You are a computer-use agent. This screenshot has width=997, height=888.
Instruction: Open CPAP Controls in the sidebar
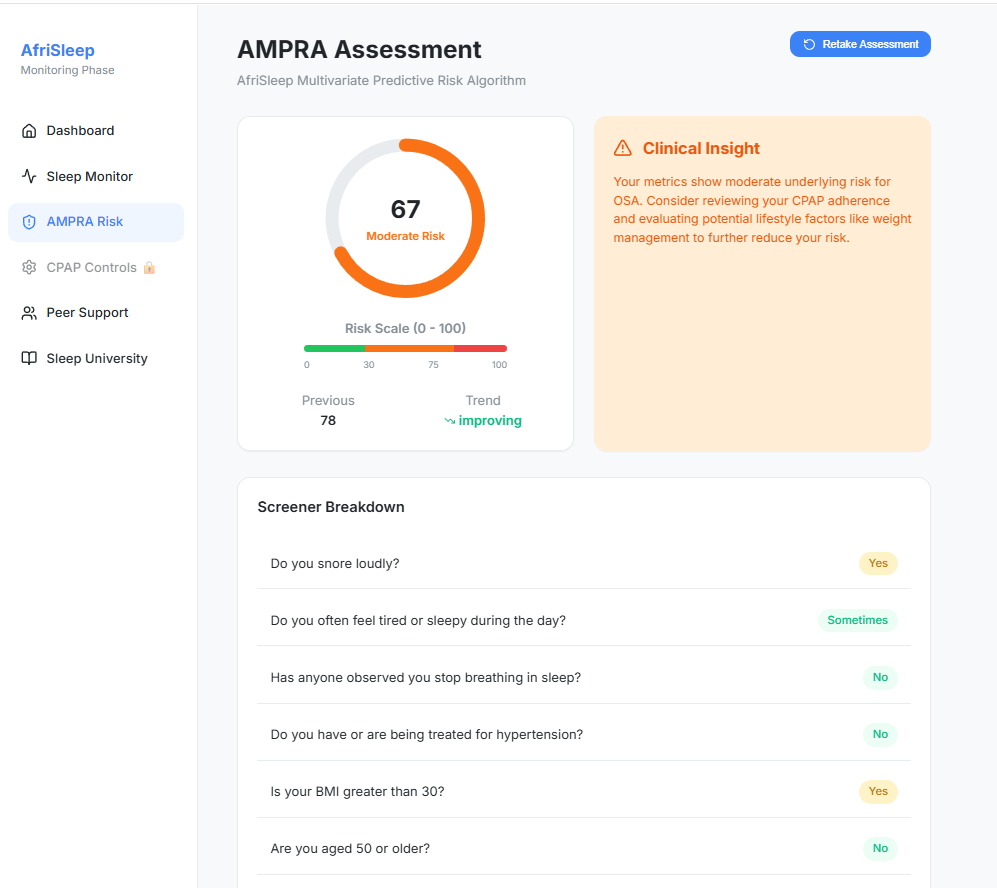tap(96, 268)
